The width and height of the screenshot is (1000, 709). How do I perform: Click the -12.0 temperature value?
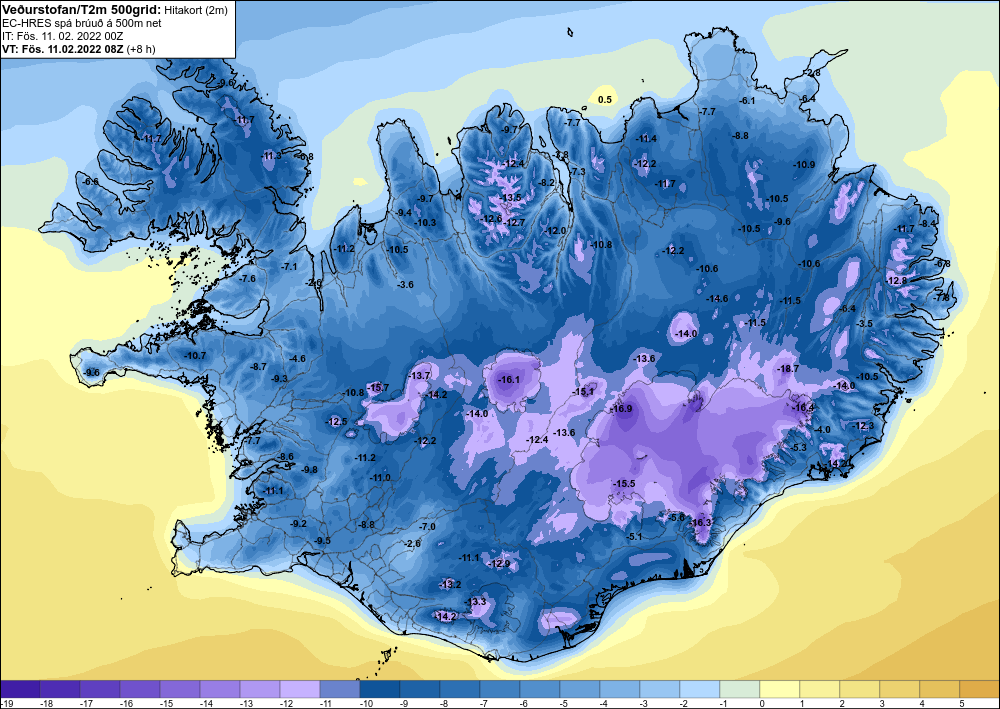(x=555, y=230)
